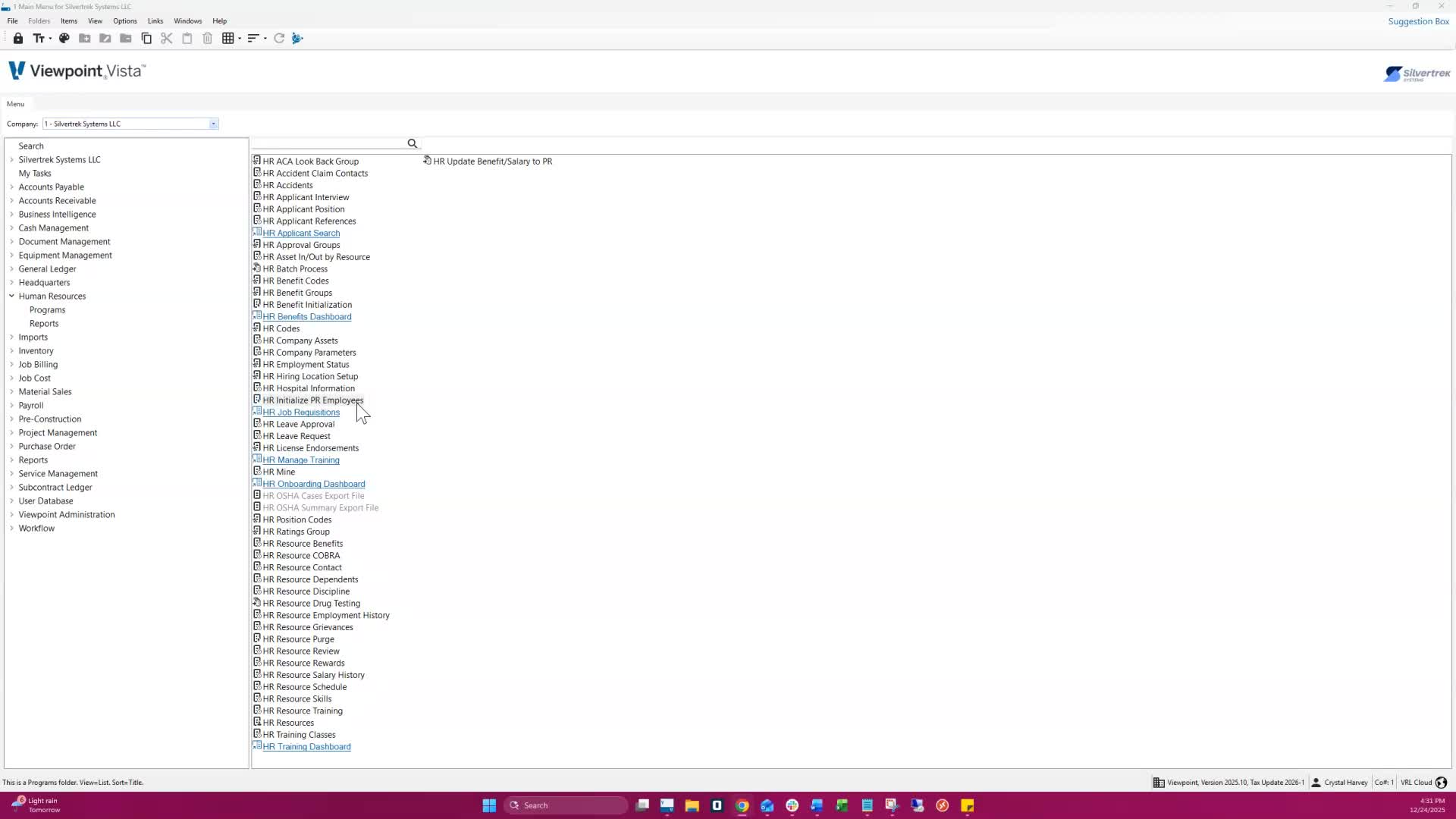The height and width of the screenshot is (819, 1456).
Task: Open the color palette theme icon
Action: [64, 38]
